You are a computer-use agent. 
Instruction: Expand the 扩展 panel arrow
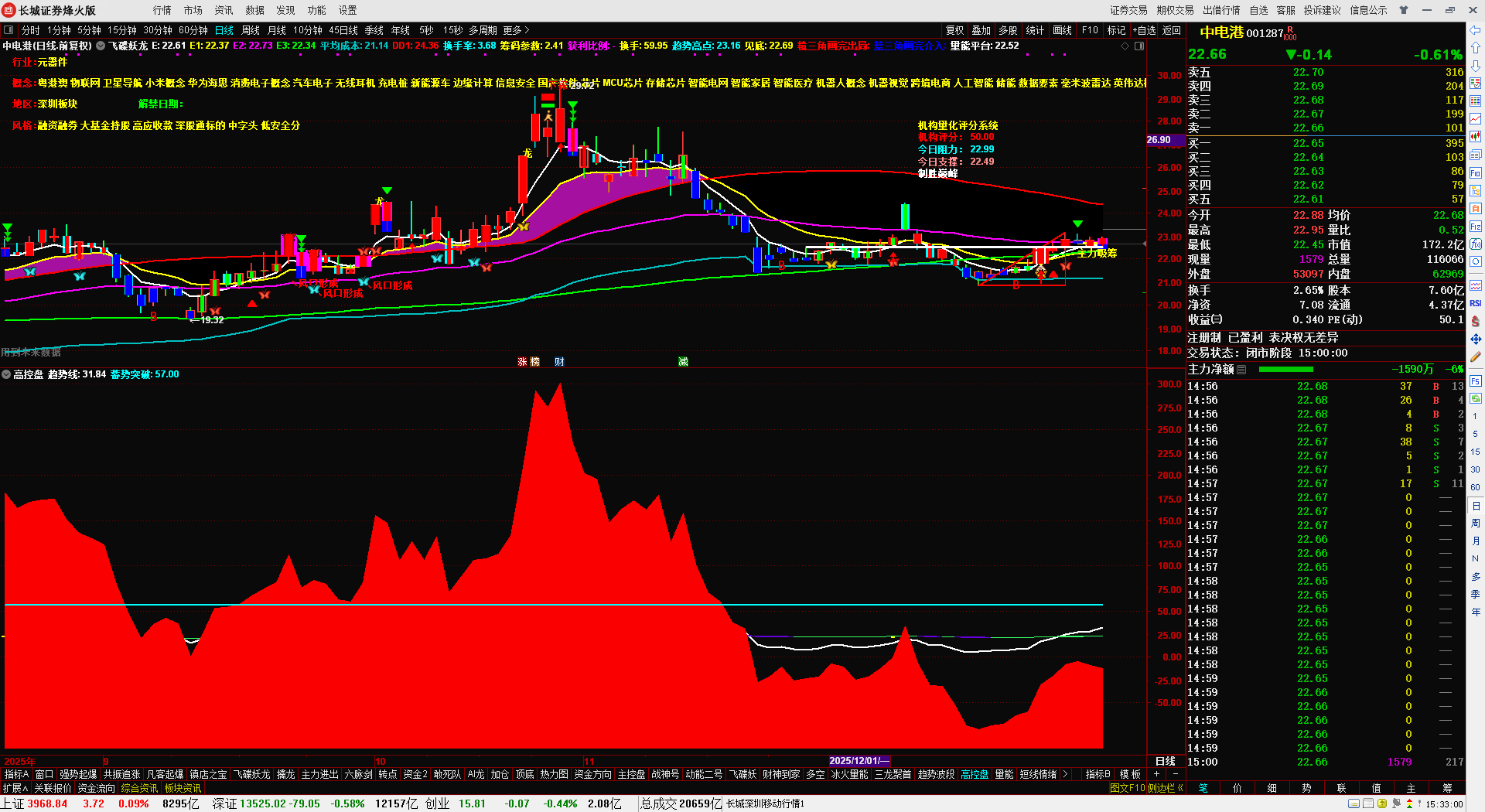pos(15,788)
